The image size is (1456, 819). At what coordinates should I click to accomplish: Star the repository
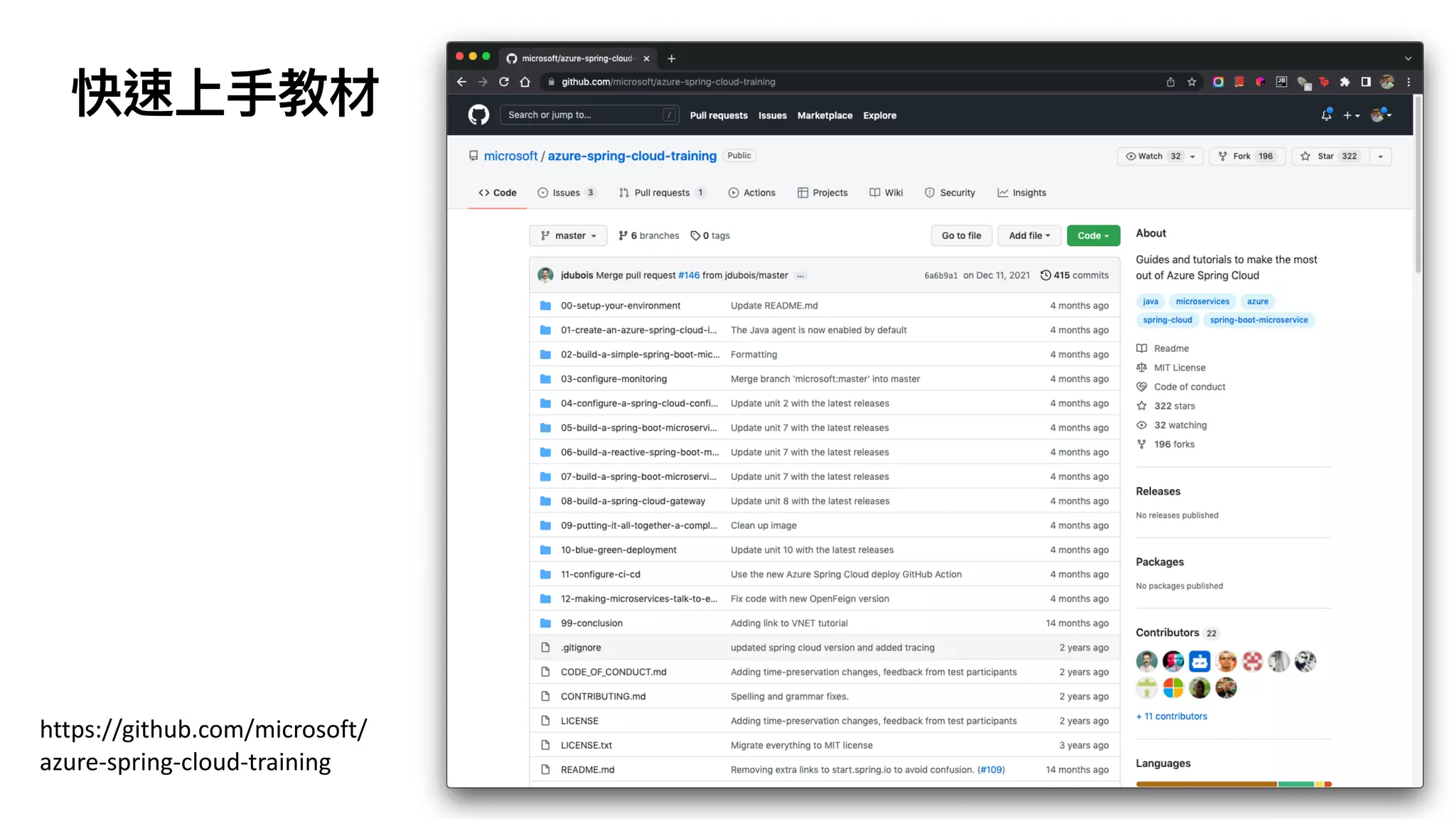[x=1330, y=156]
